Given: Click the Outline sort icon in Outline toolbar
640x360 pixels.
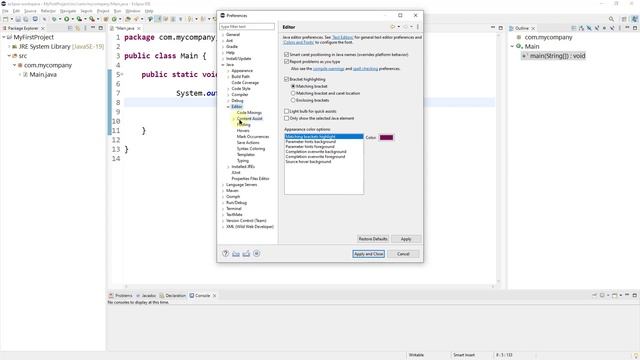Looking at the screenshot, I should click(x=581, y=28).
